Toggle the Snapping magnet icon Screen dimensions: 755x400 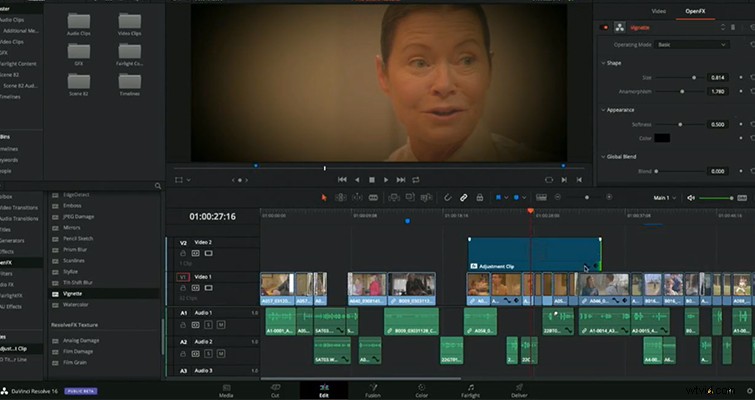coord(447,197)
